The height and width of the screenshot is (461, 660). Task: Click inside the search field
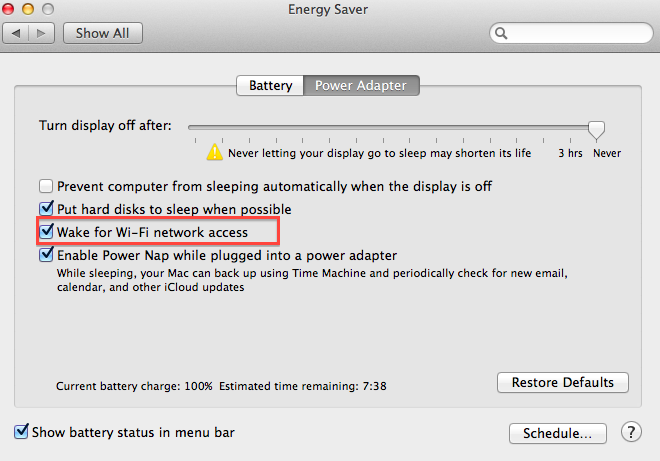(x=571, y=33)
